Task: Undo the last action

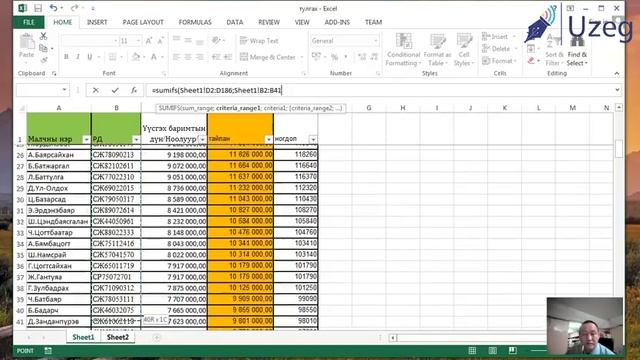Action: coord(53,8)
